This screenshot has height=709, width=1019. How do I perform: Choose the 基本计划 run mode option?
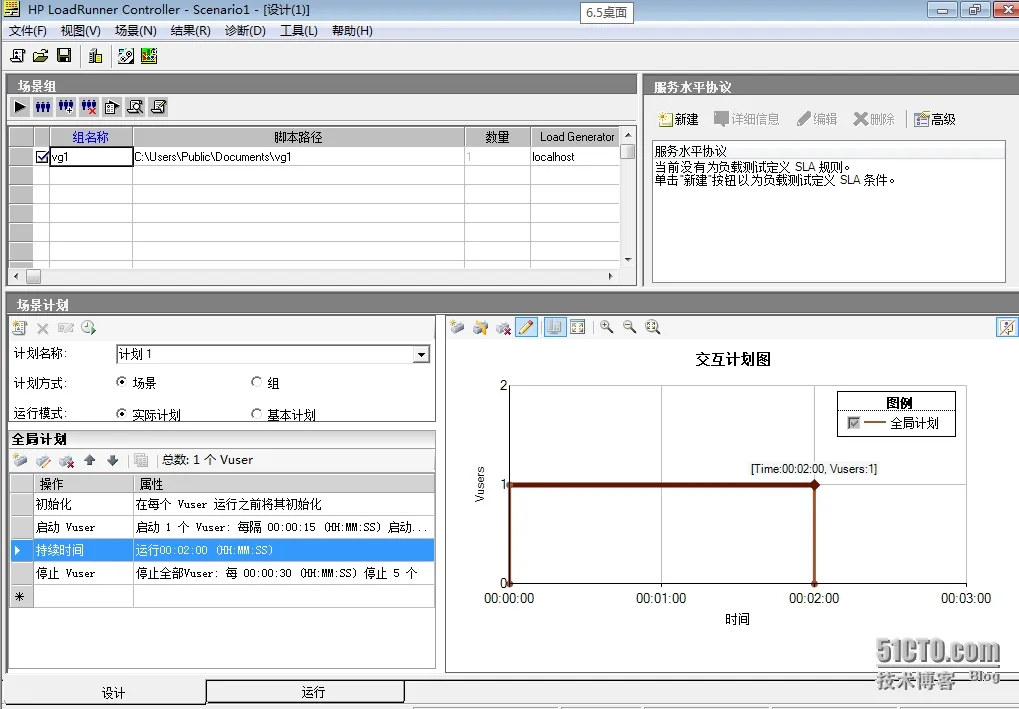coord(256,413)
